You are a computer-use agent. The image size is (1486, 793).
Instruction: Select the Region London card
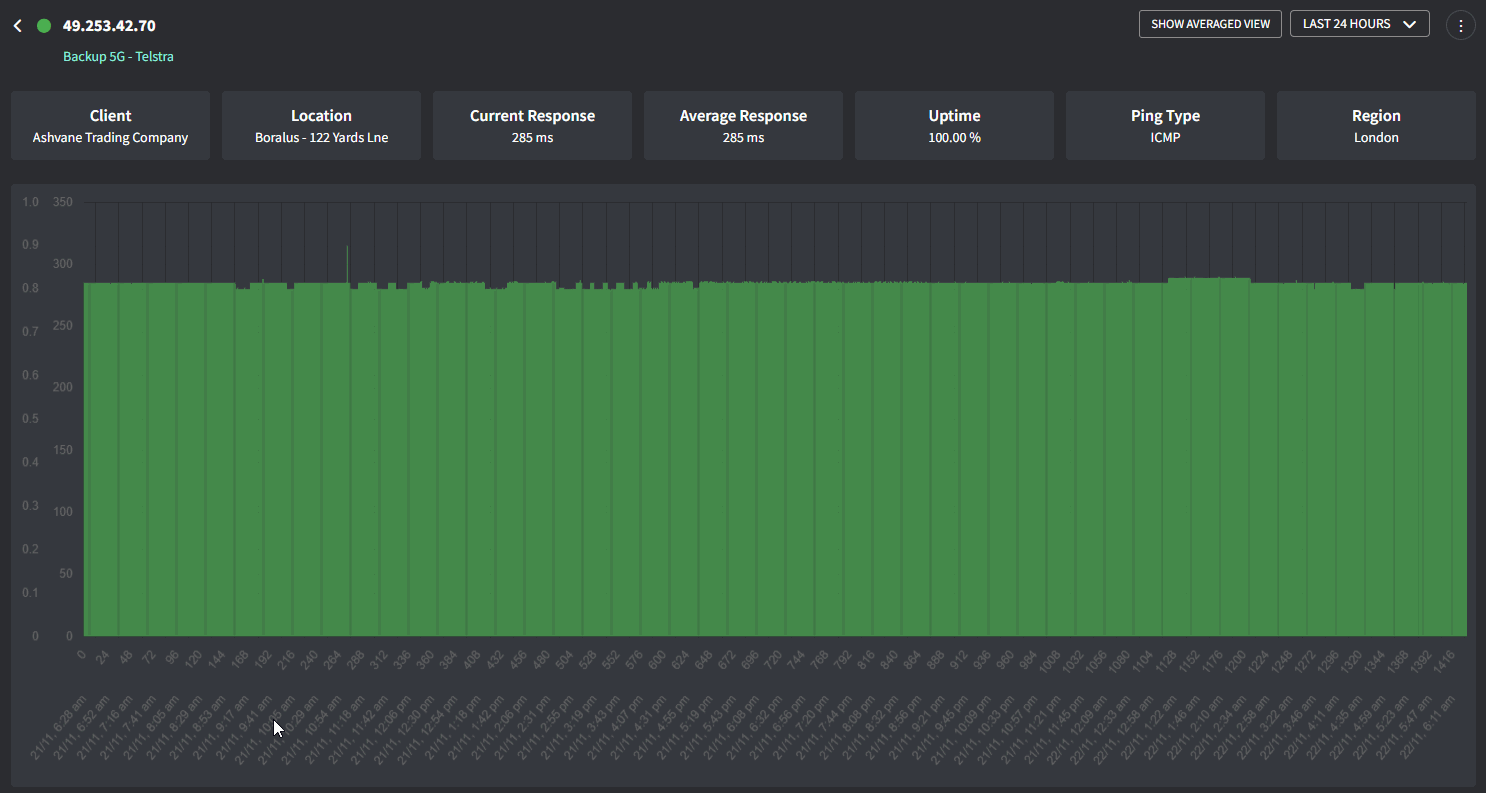pyautogui.click(x=1376, y=126)
